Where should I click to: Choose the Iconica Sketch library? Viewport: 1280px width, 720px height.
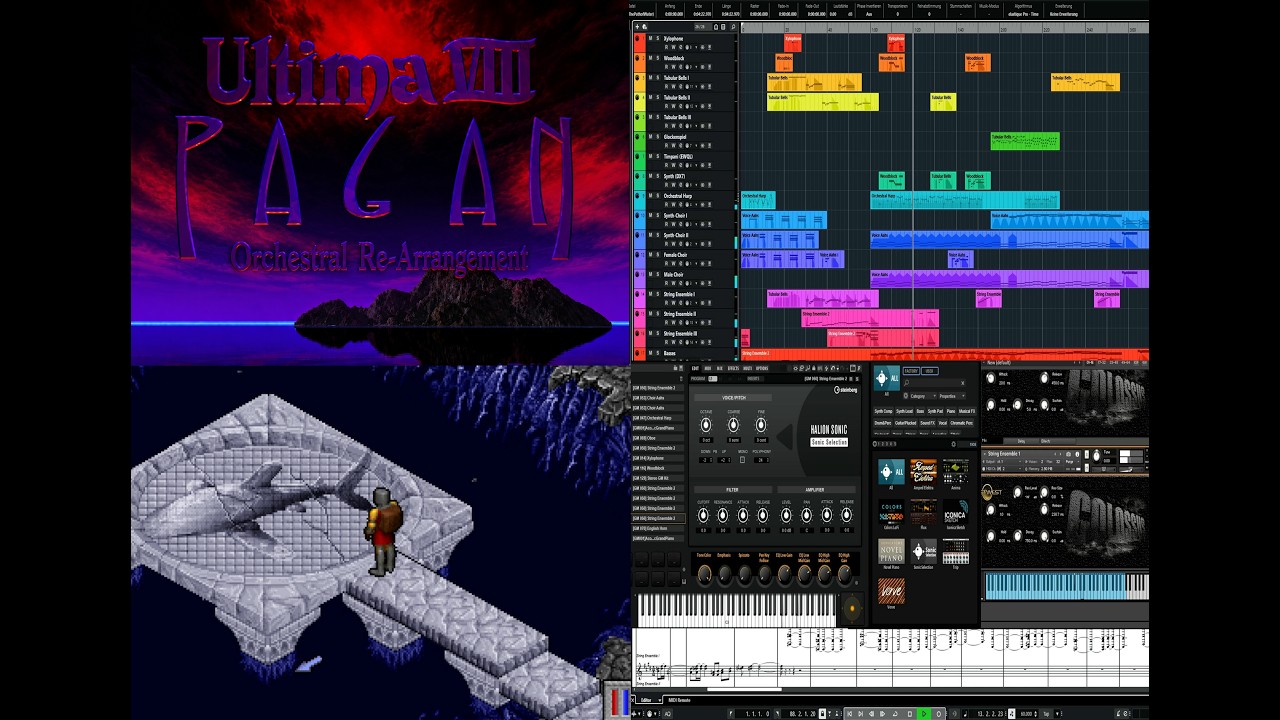(955, 514)
